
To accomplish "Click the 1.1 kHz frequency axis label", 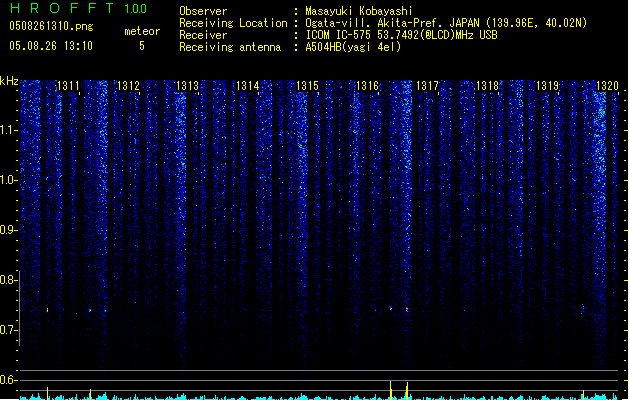I will coord(8,130).
